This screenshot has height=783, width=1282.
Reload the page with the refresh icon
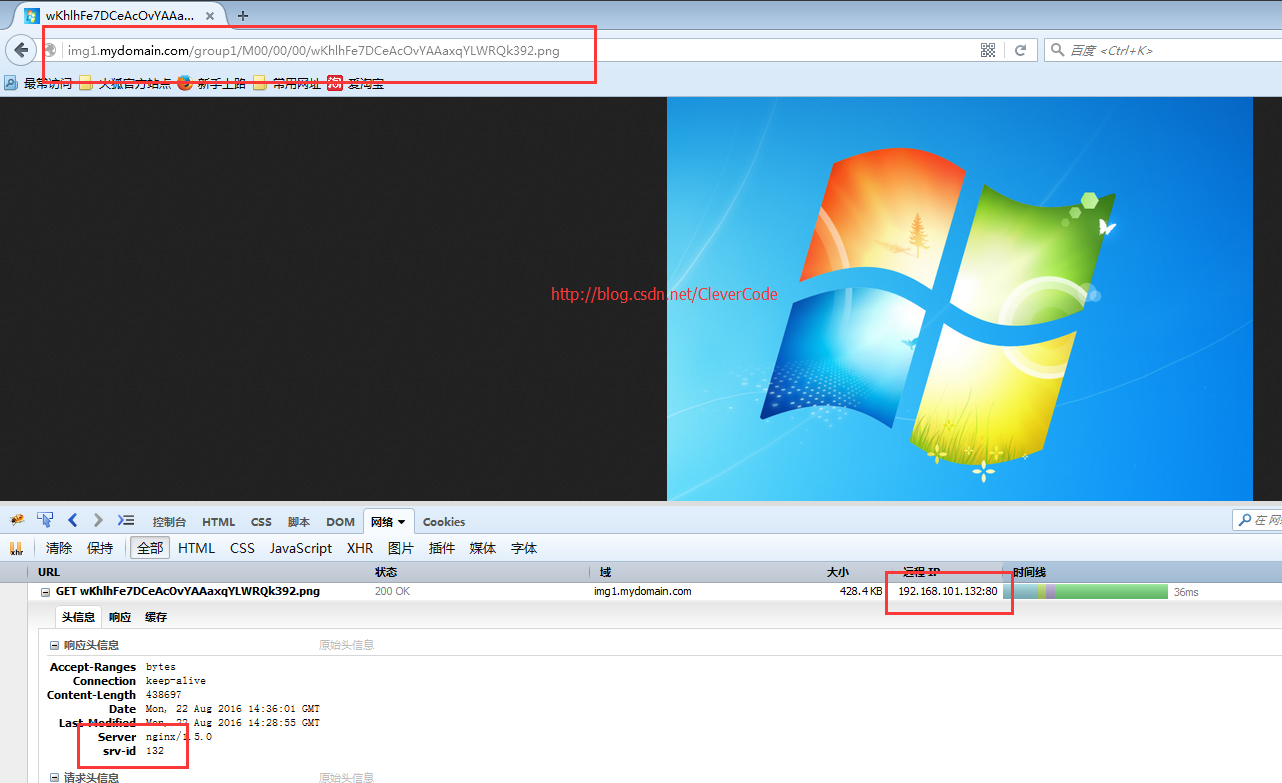pos(1021,50)
